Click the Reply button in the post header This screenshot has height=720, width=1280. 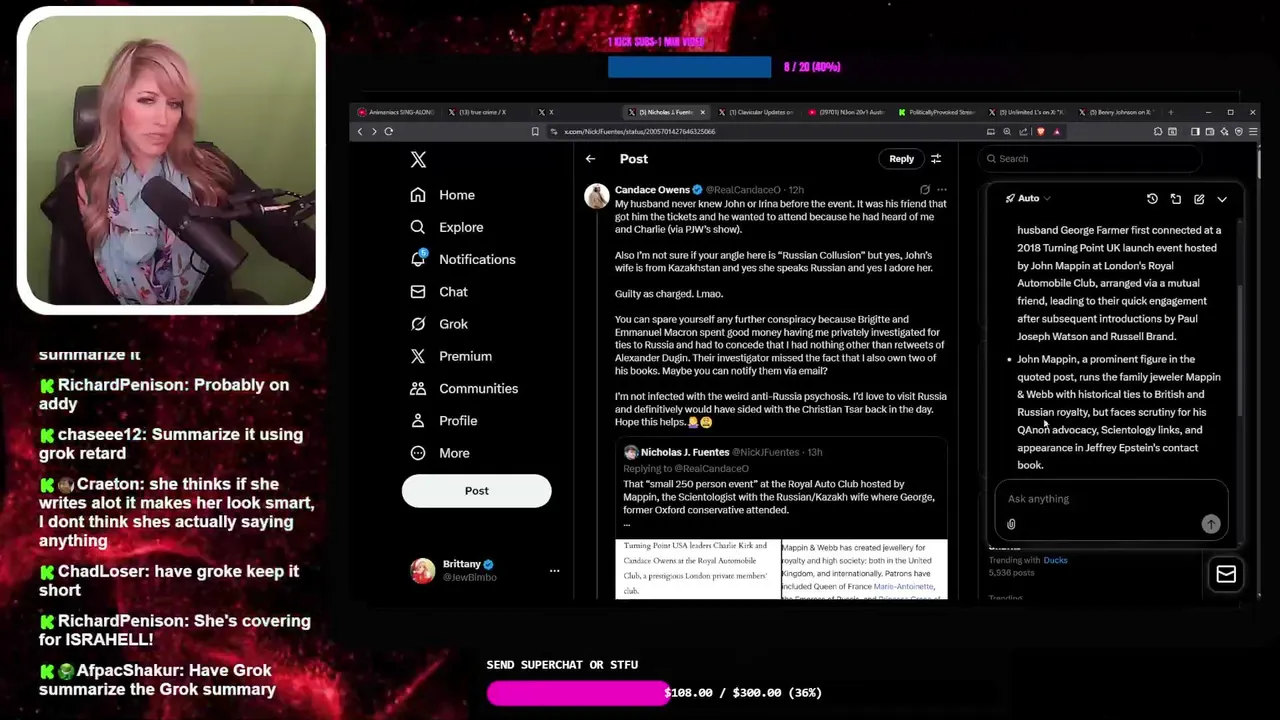coord(901,159)
